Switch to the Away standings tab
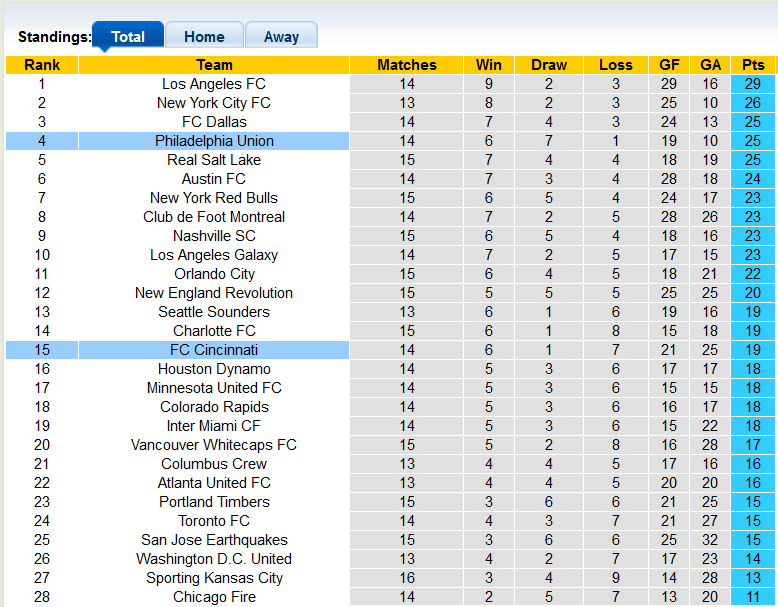Viewport: 778px width, 607px height. tap(281, 37)
